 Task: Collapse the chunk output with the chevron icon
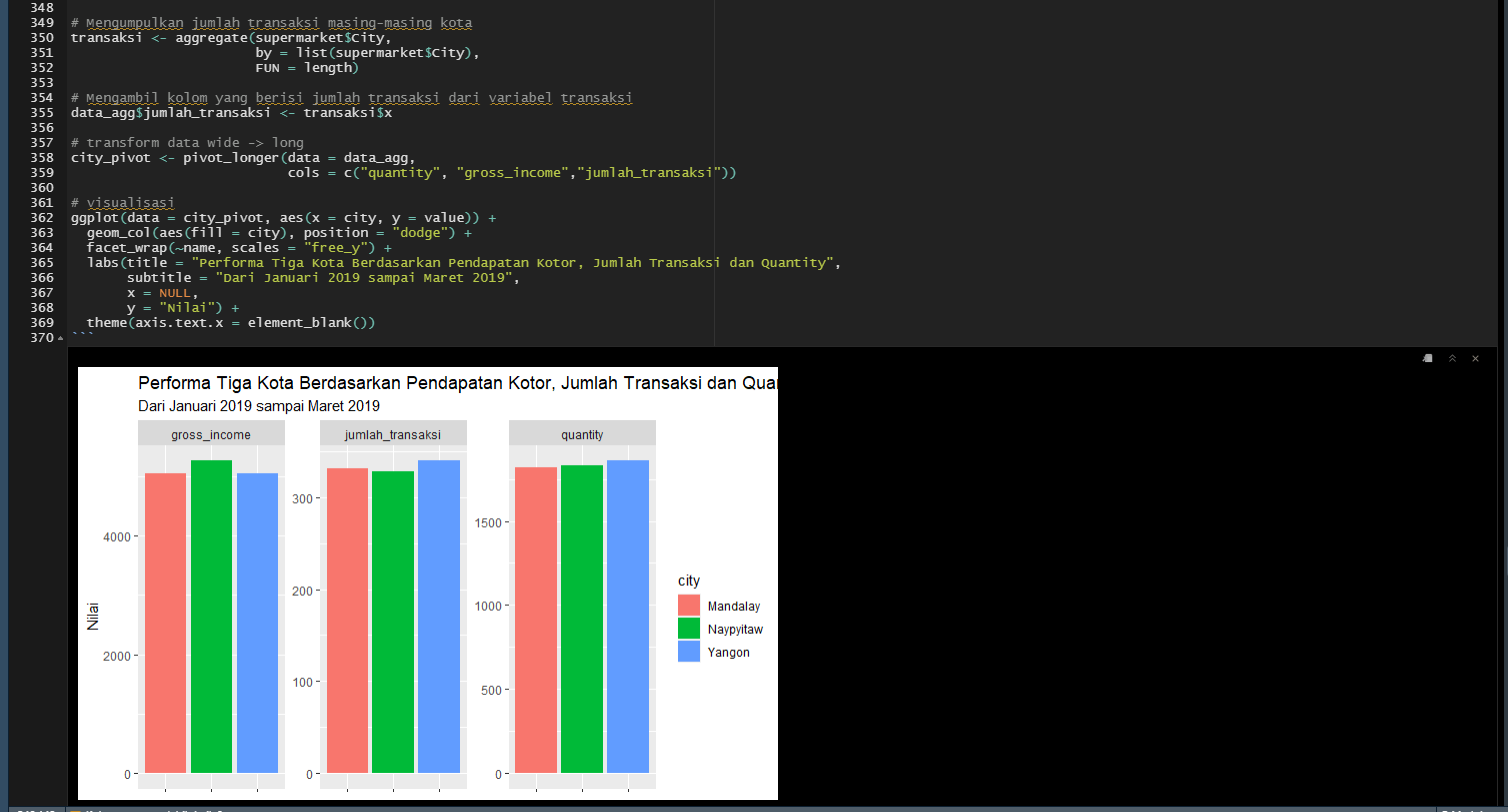[x=1451, y=358]
